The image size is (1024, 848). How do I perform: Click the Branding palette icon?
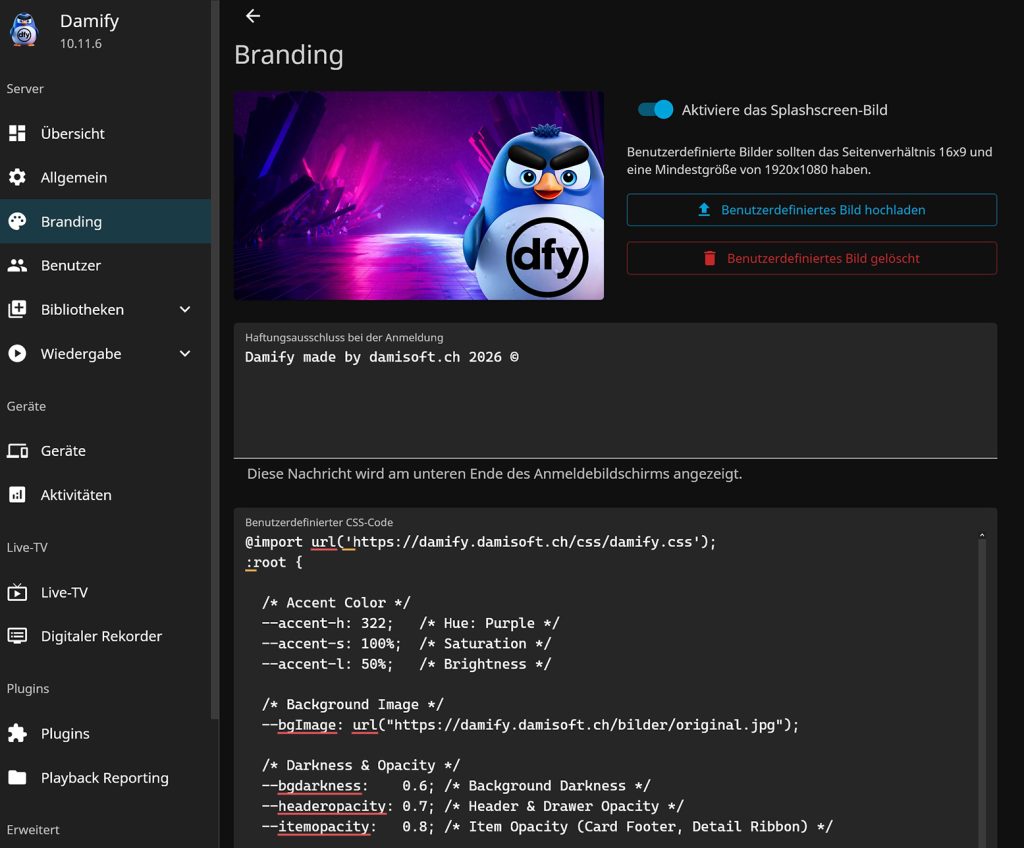pos(17,221)
